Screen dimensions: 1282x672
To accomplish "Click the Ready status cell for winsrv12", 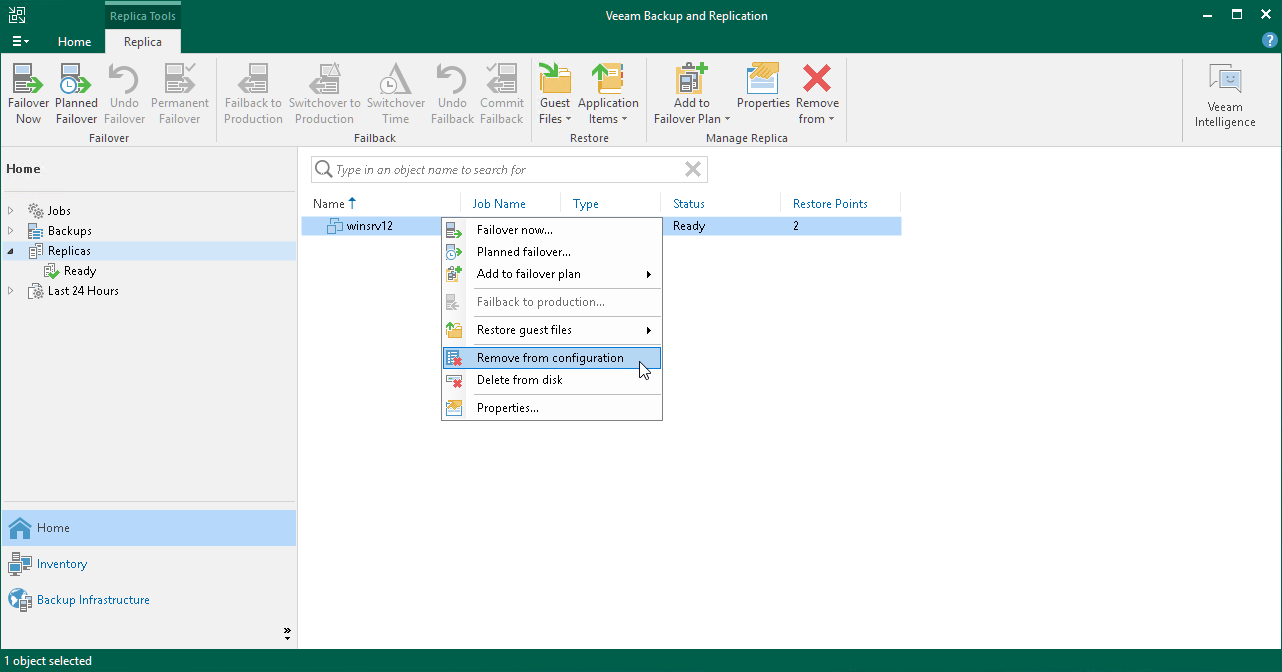I will [689, 226].
